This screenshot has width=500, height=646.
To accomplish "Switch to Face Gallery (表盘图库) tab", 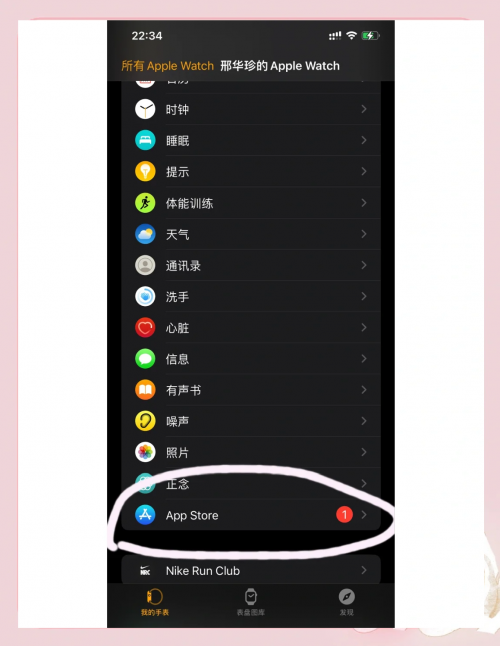I will click(250, 602).
